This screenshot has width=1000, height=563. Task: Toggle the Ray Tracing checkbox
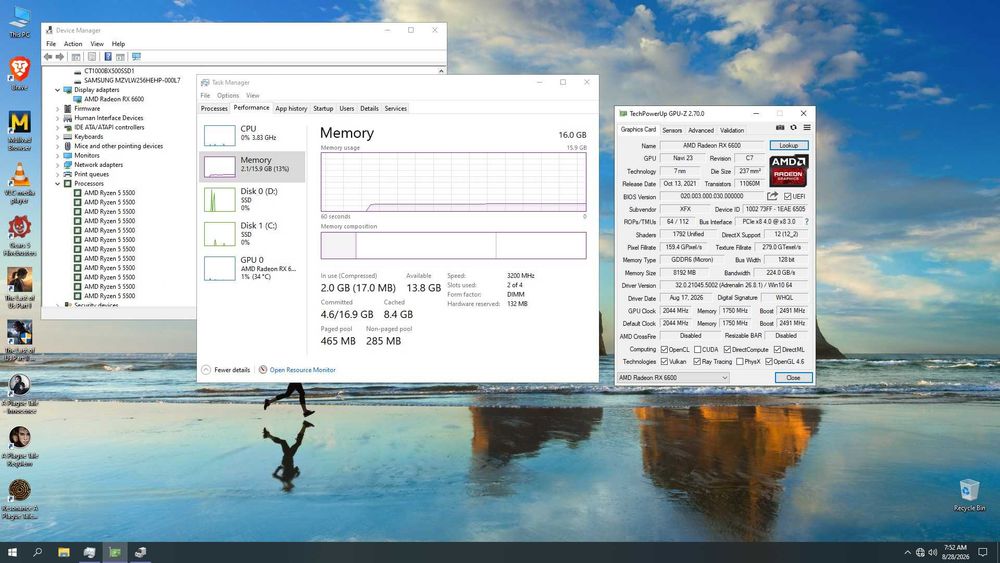[697, 362]
